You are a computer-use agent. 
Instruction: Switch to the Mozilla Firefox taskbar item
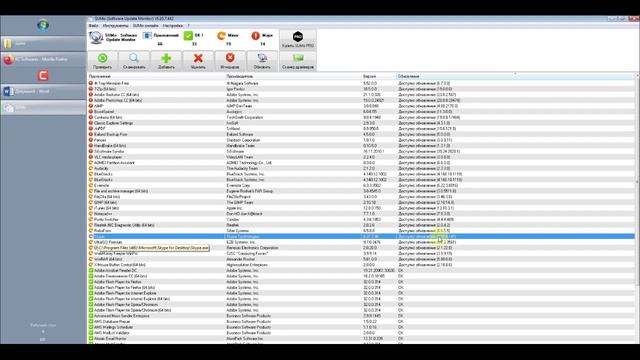pos(43,59)
